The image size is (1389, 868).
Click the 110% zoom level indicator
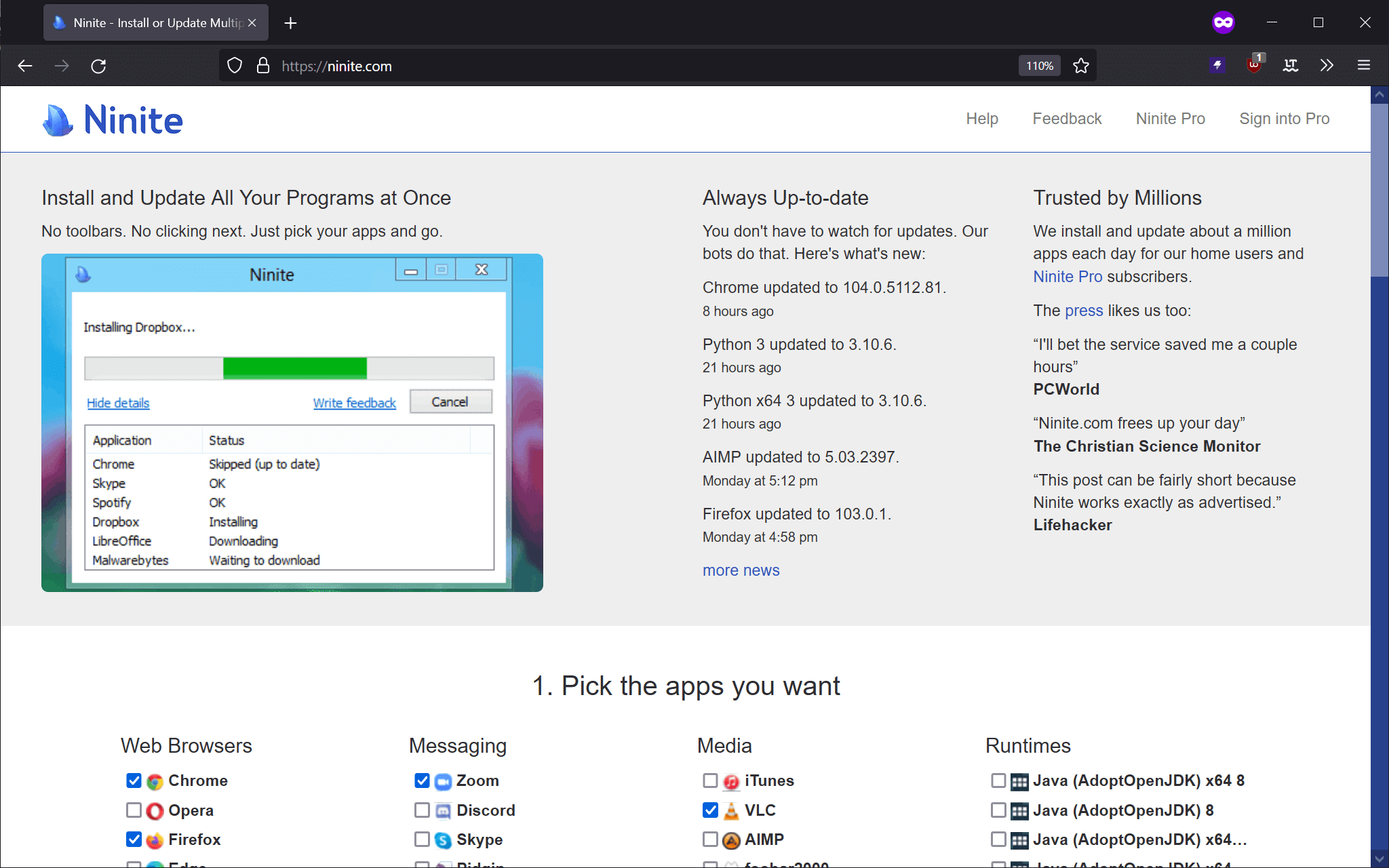pyautogui.click(x=1039, y=66)
